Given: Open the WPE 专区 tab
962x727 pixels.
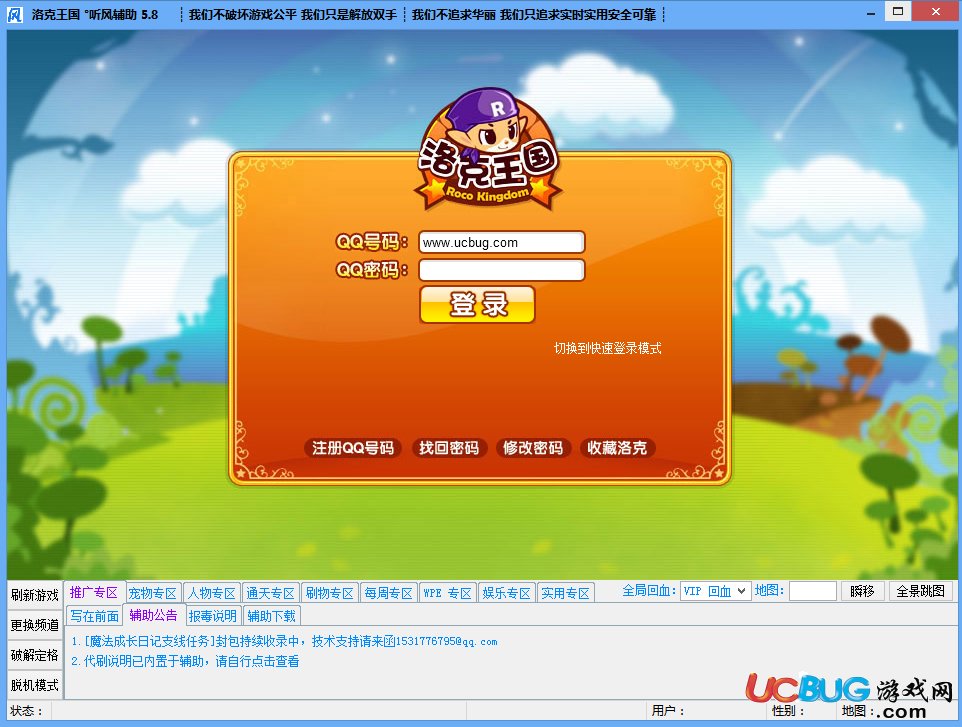Looking at the screenshot, I should tap(447, 593).
